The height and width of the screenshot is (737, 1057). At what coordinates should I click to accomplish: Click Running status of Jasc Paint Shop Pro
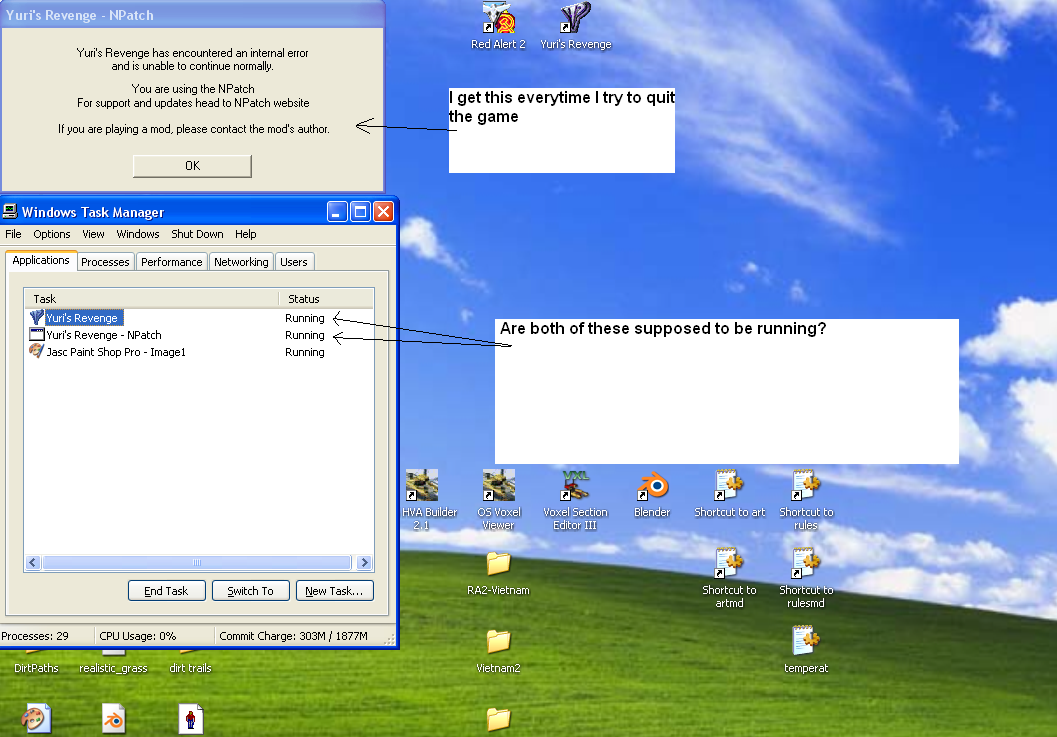tap(305, 352)
